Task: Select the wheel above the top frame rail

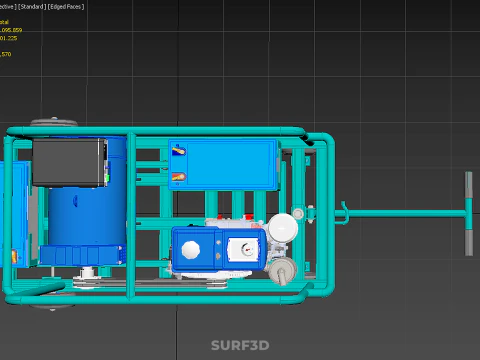Action: [54, 122]
